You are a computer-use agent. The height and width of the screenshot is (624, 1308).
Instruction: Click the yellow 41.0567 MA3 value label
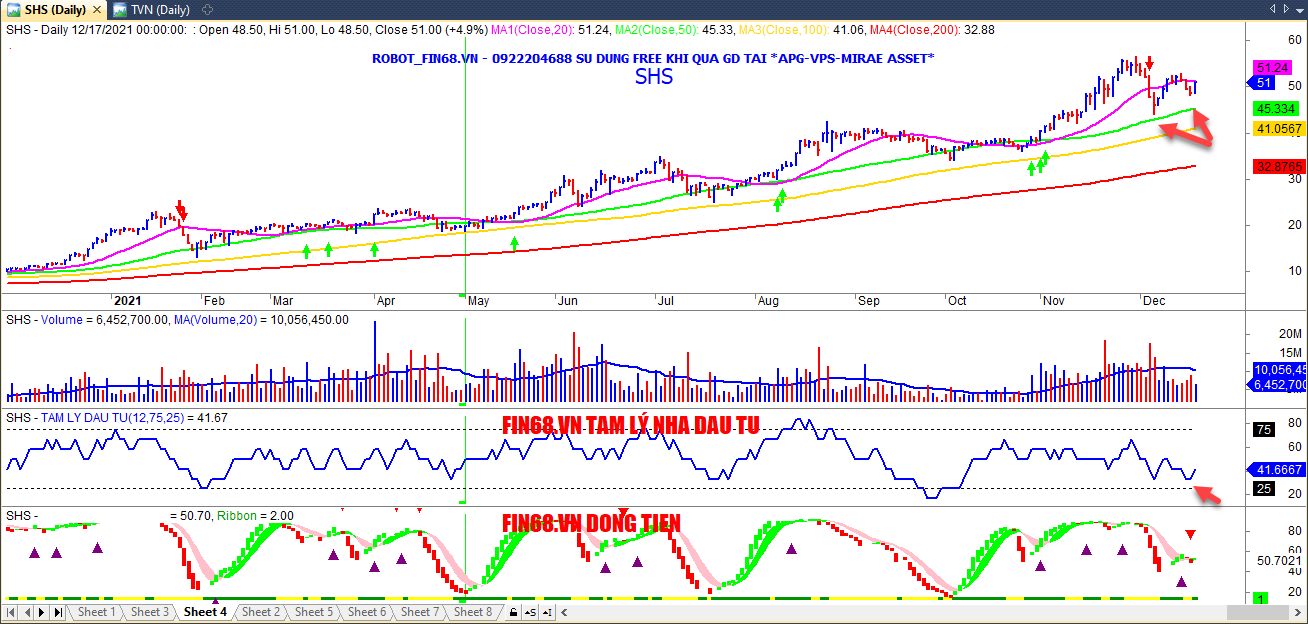(x=1277, y=129)
